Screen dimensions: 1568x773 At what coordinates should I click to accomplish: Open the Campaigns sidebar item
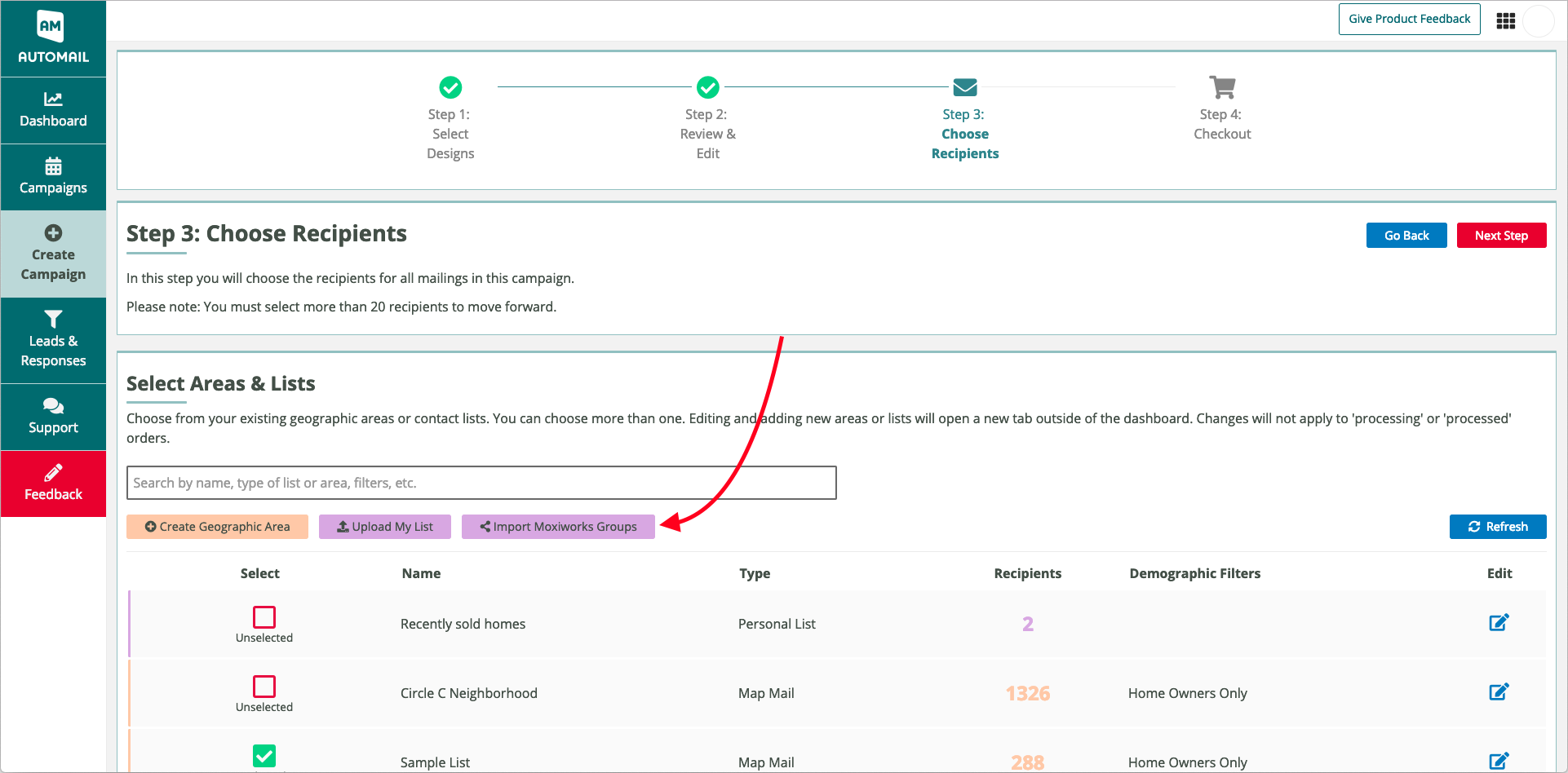[x=53, y=178]
